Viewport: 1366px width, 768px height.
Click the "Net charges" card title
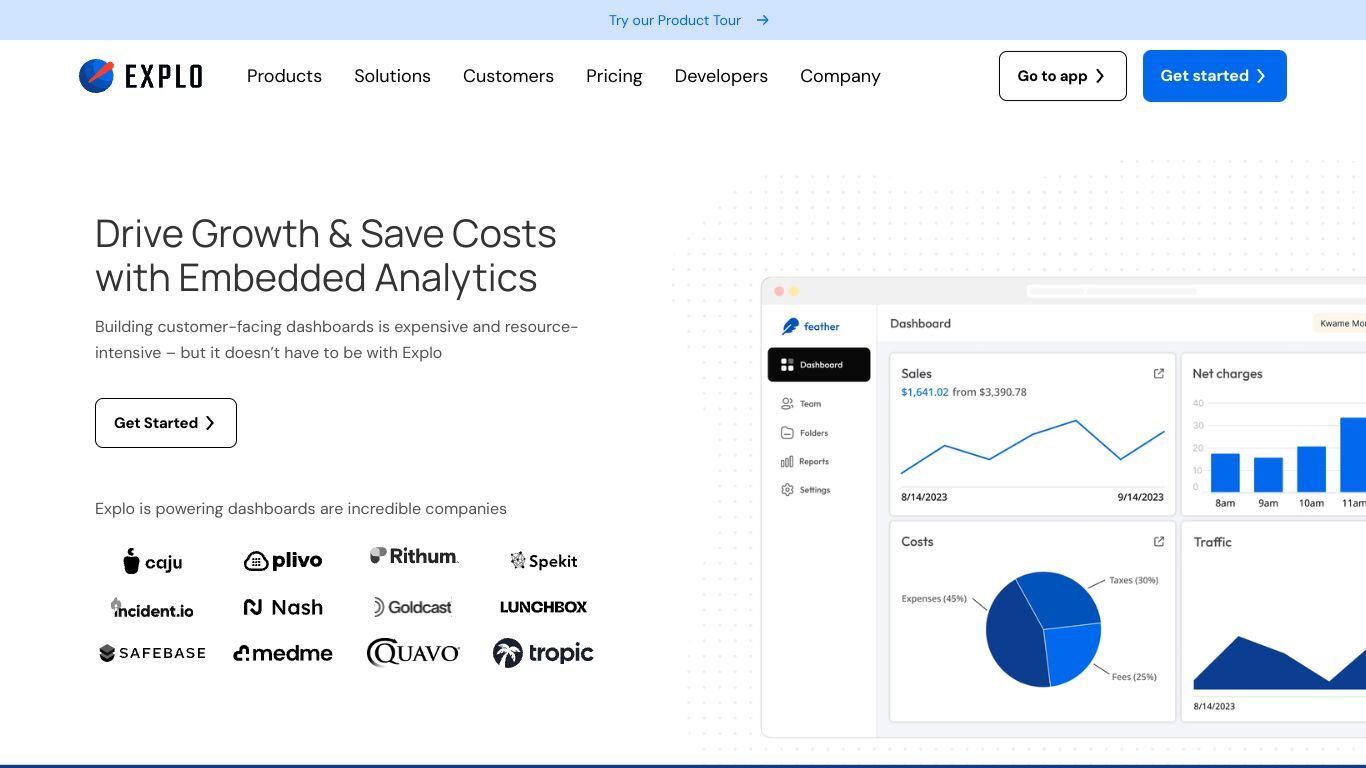1227,374
